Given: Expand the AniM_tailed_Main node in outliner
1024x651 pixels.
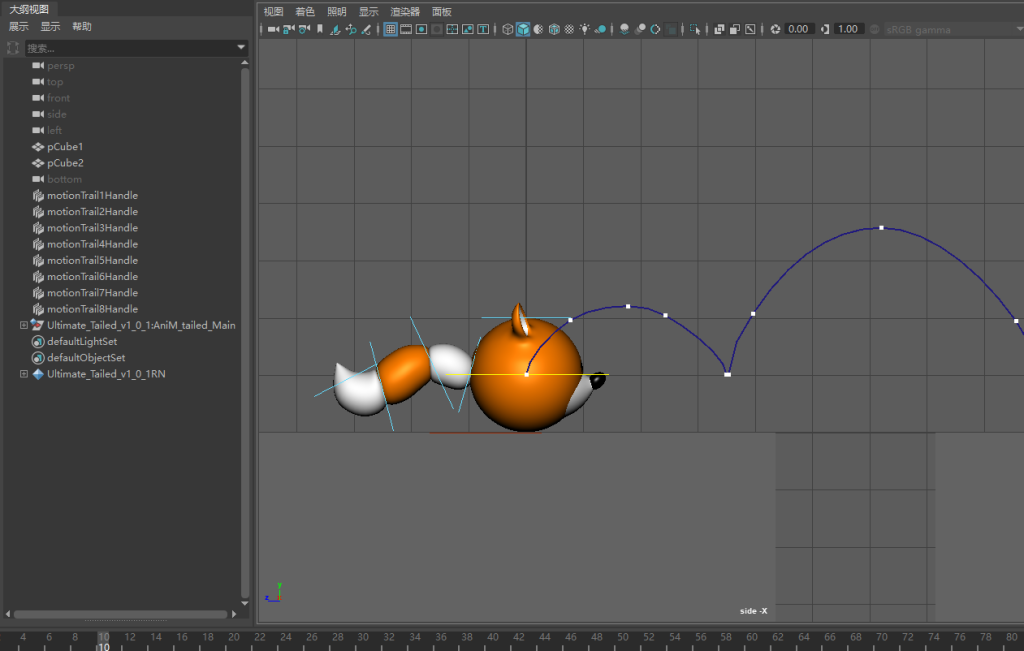Looking at the screenshot, I should [x=24, y=325].
